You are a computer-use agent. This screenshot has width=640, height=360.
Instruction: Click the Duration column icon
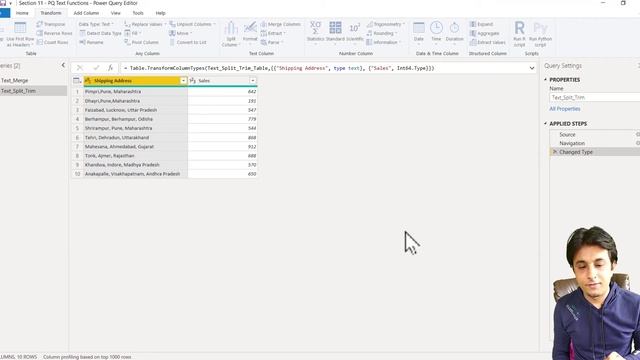[x=454, y=28]
